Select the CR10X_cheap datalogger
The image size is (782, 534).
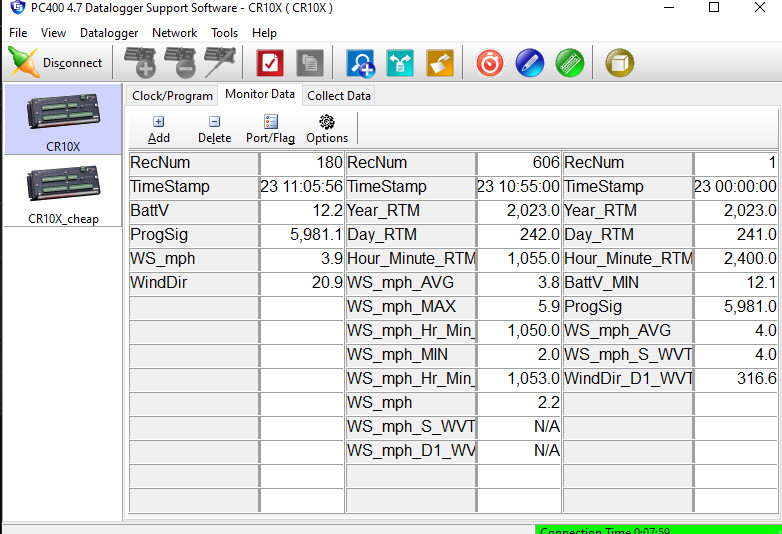coord(62,192)
